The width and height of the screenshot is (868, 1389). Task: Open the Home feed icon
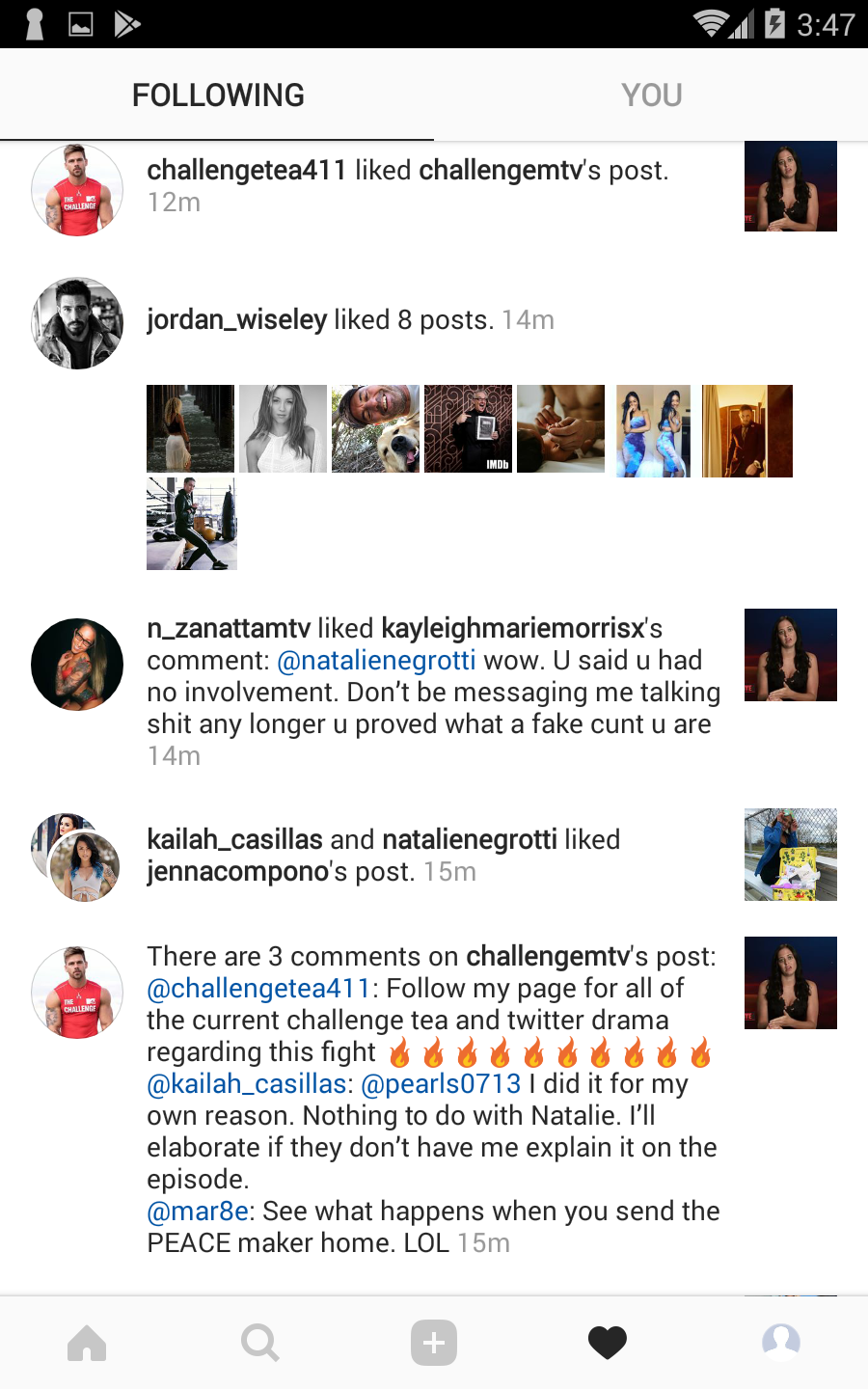click(x=87, y=1343)
